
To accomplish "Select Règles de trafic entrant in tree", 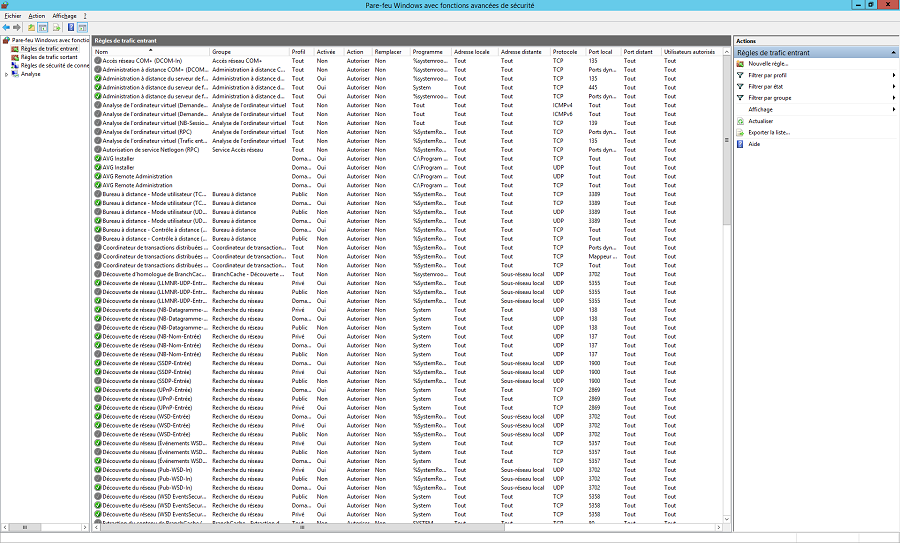I will 49,49.
